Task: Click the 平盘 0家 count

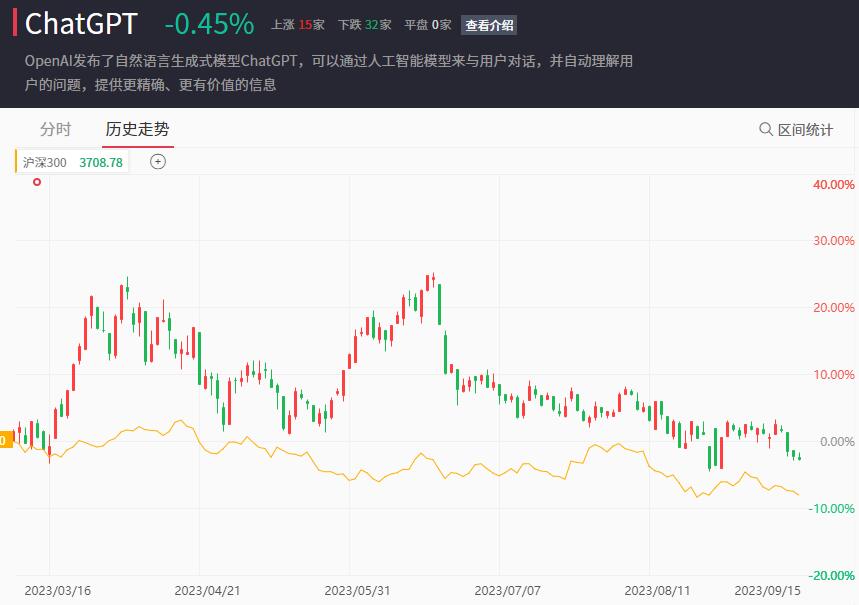Action: 428,25
